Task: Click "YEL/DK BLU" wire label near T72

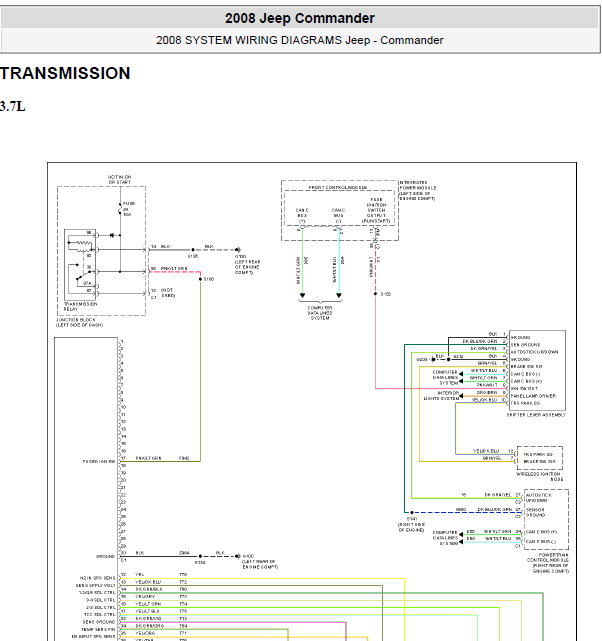Action: pyautogui.click(x=148, y=582)
